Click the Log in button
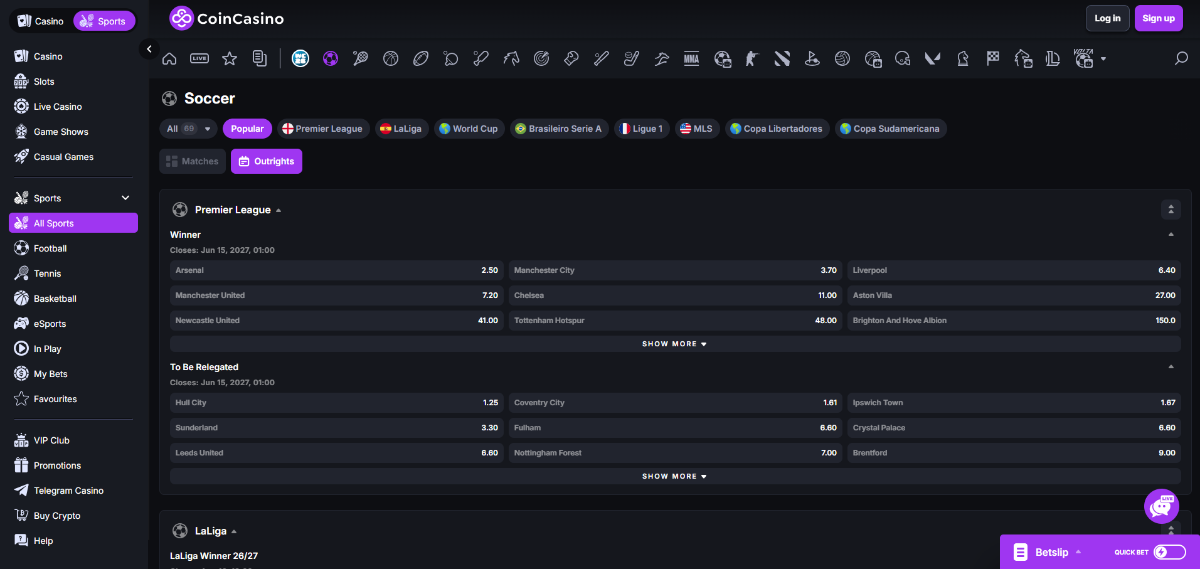 click(x=1107, y=18)
